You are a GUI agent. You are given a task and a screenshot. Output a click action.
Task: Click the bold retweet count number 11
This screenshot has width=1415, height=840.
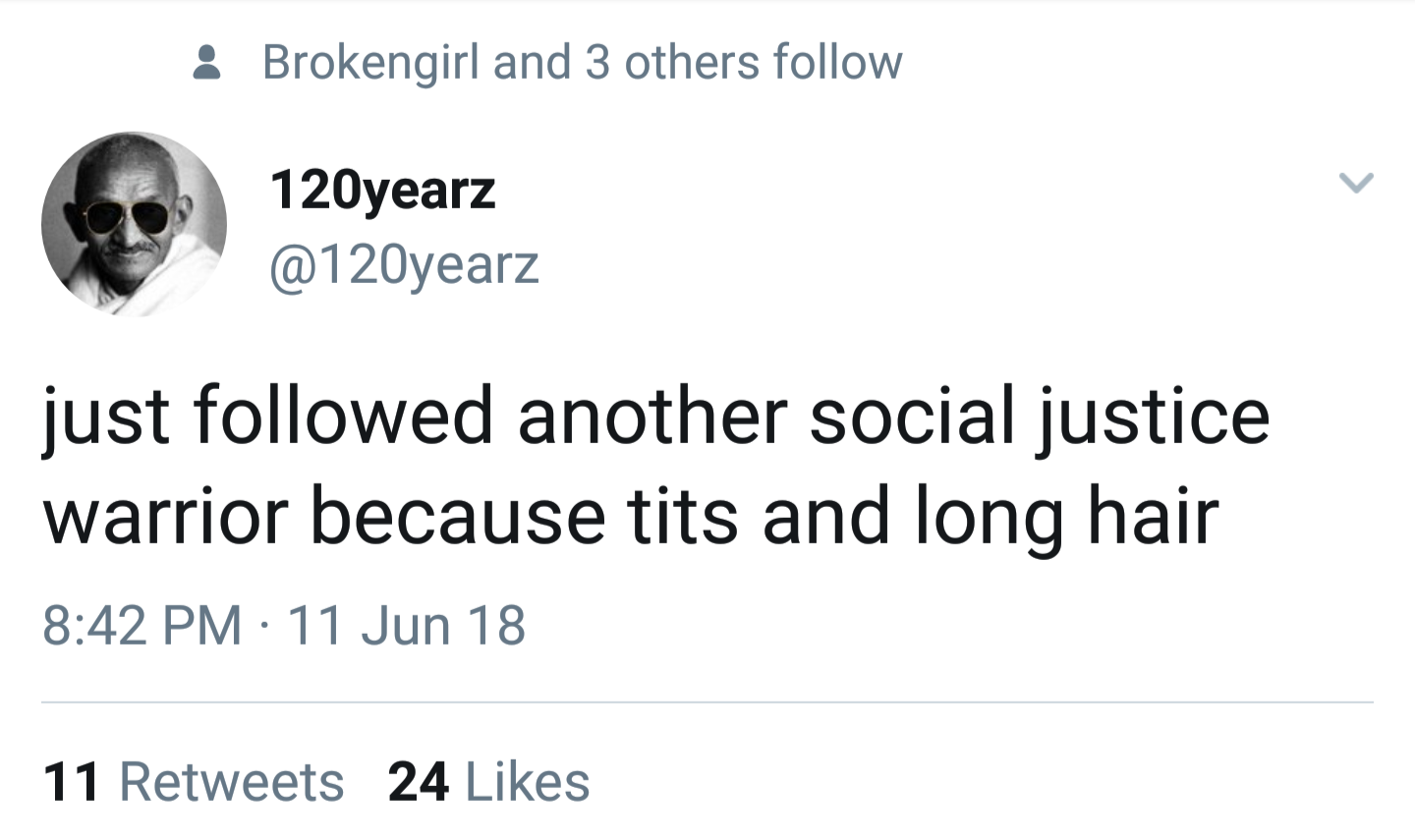pyautogui.click(x=72, y=782)
